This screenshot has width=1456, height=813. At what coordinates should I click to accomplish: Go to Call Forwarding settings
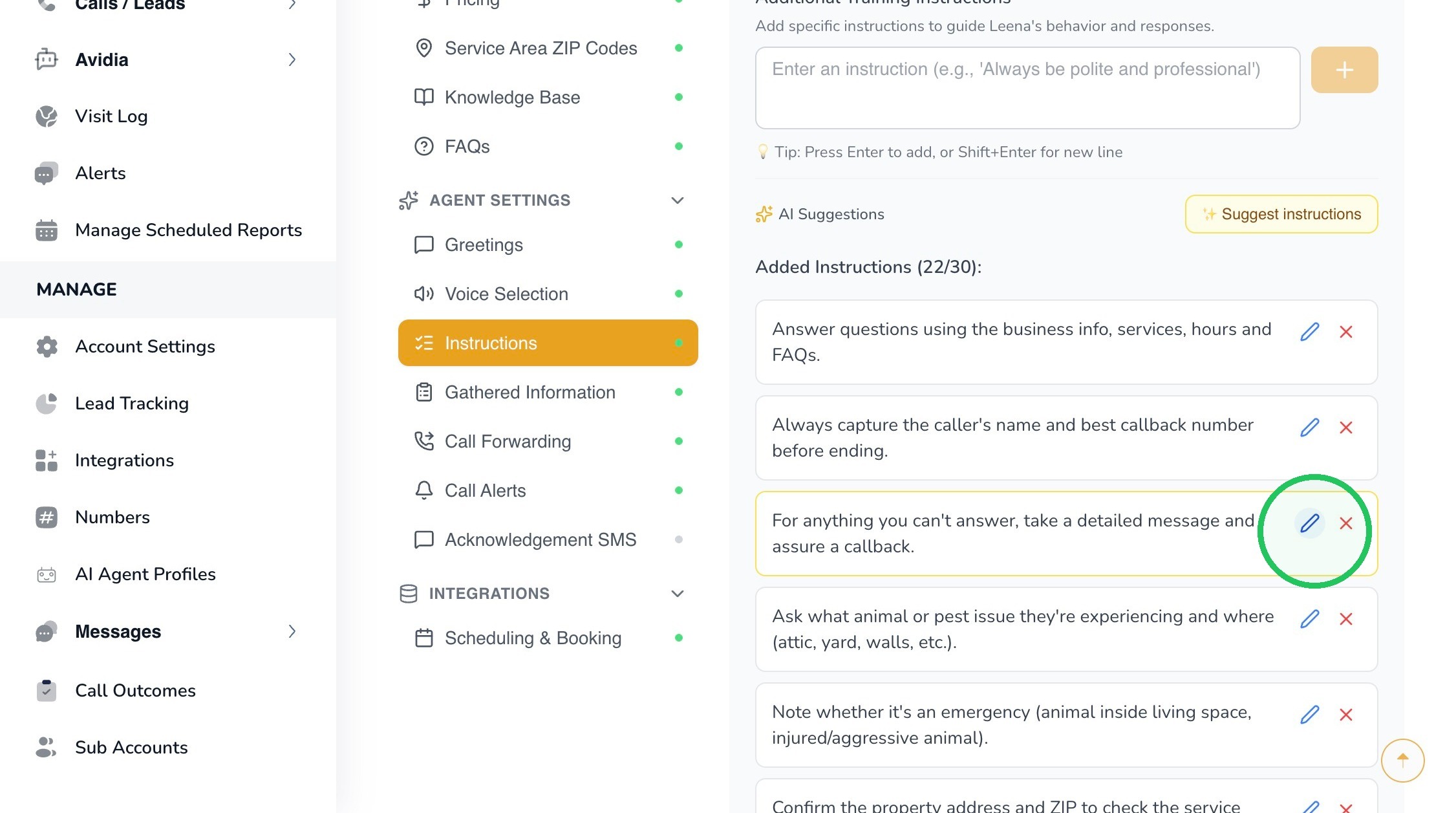[548, 441]
